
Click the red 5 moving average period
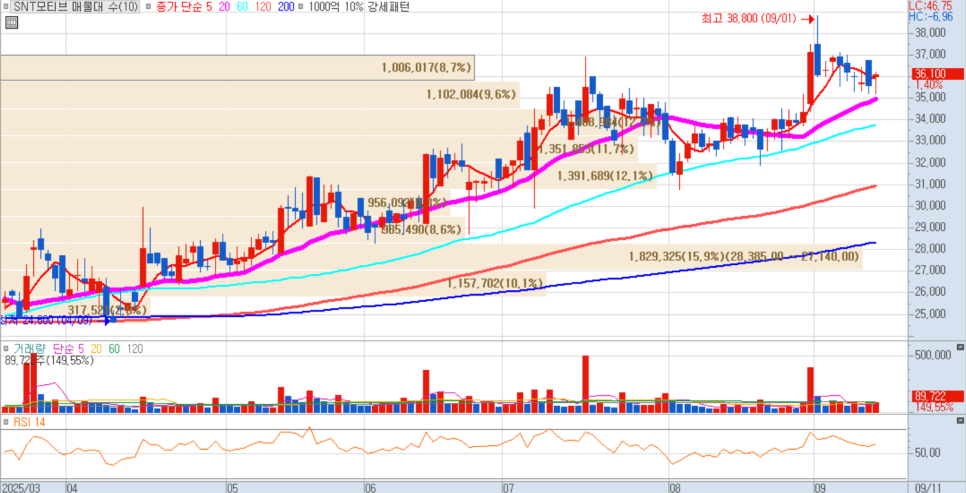[209, 6]
